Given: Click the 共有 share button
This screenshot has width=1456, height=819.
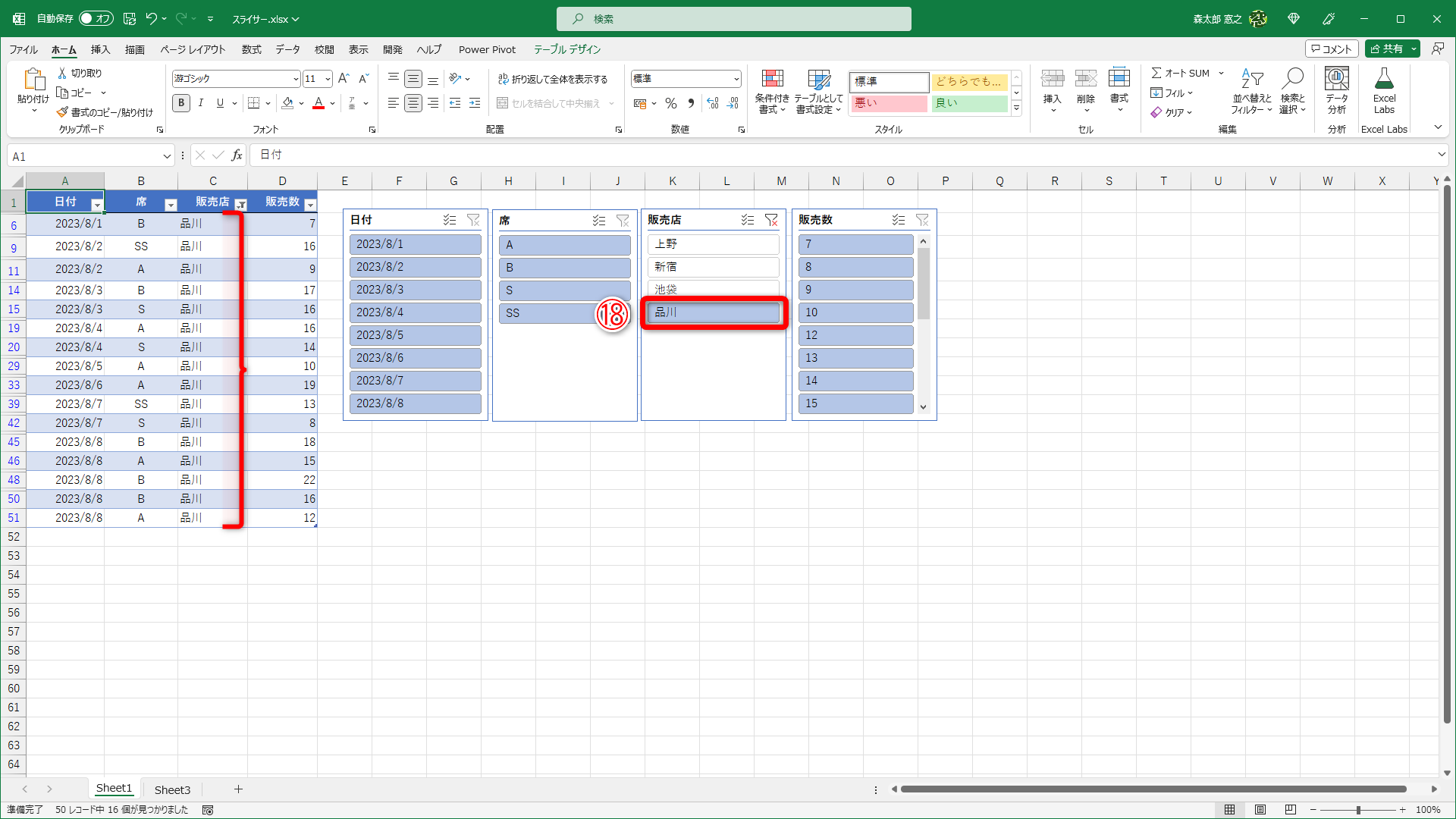Looking at the screenshot, I should tap(1387, 49).
